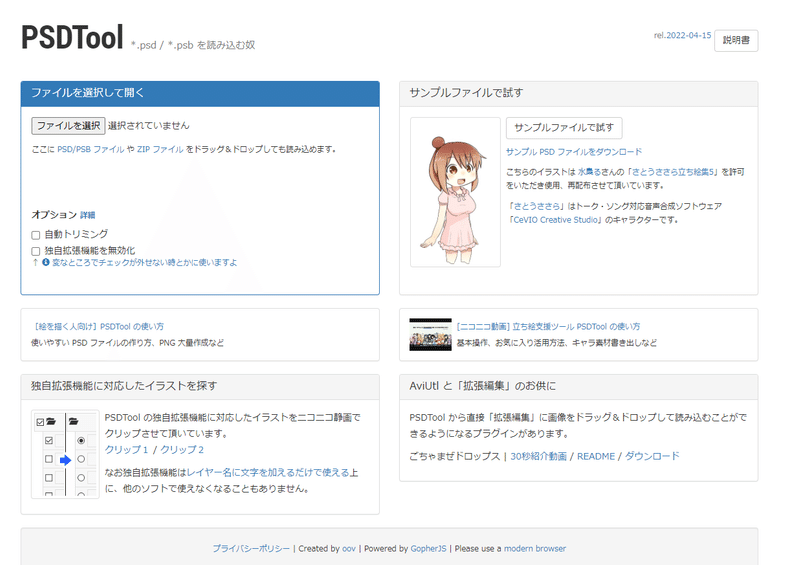Viewport: 800px width, 565px height.
Task: Click the ごちゃまぜドロップス text
Action: click(x=455, y=456)
